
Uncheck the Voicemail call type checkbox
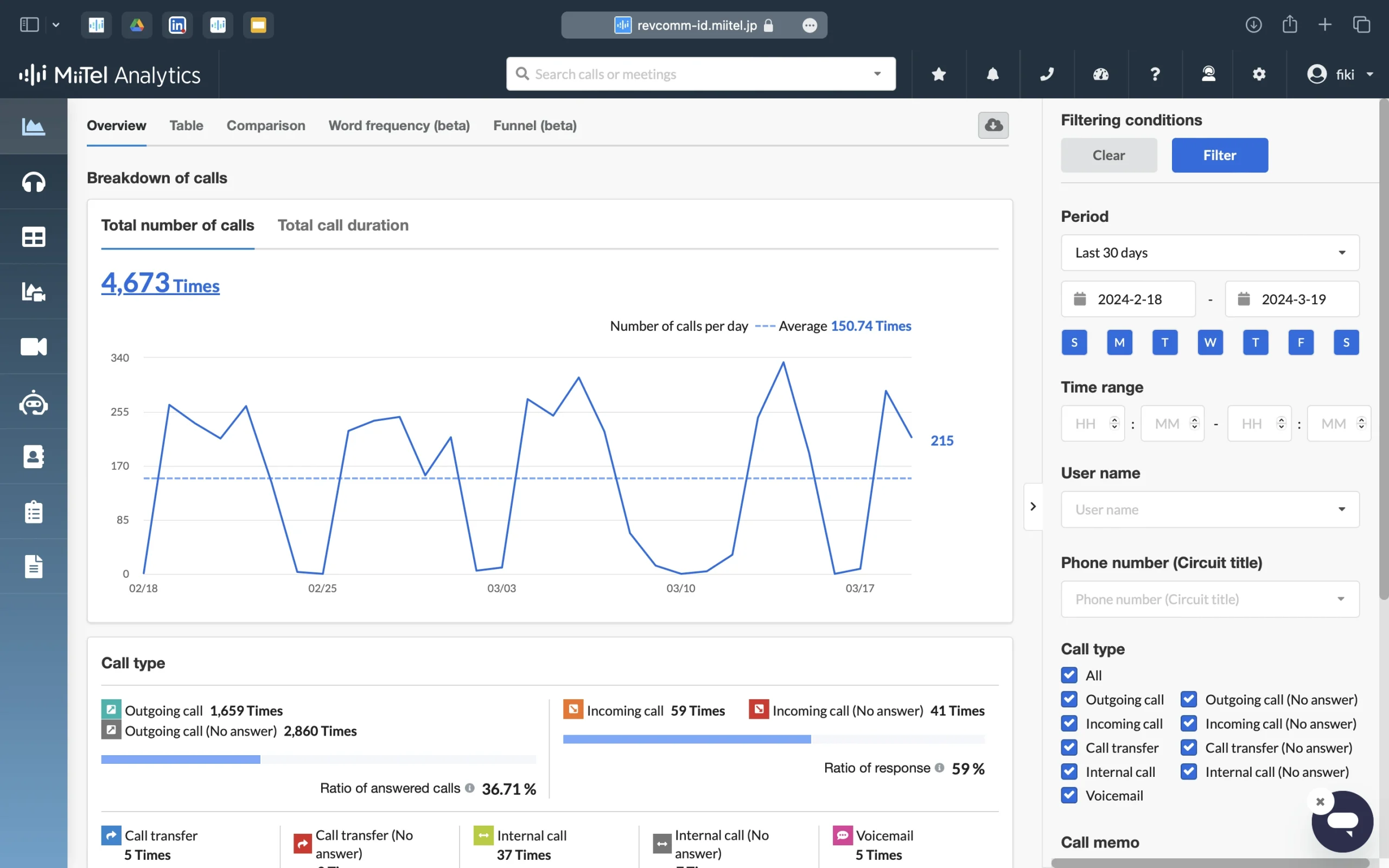pyautogui.click(x=1069, y=796)
